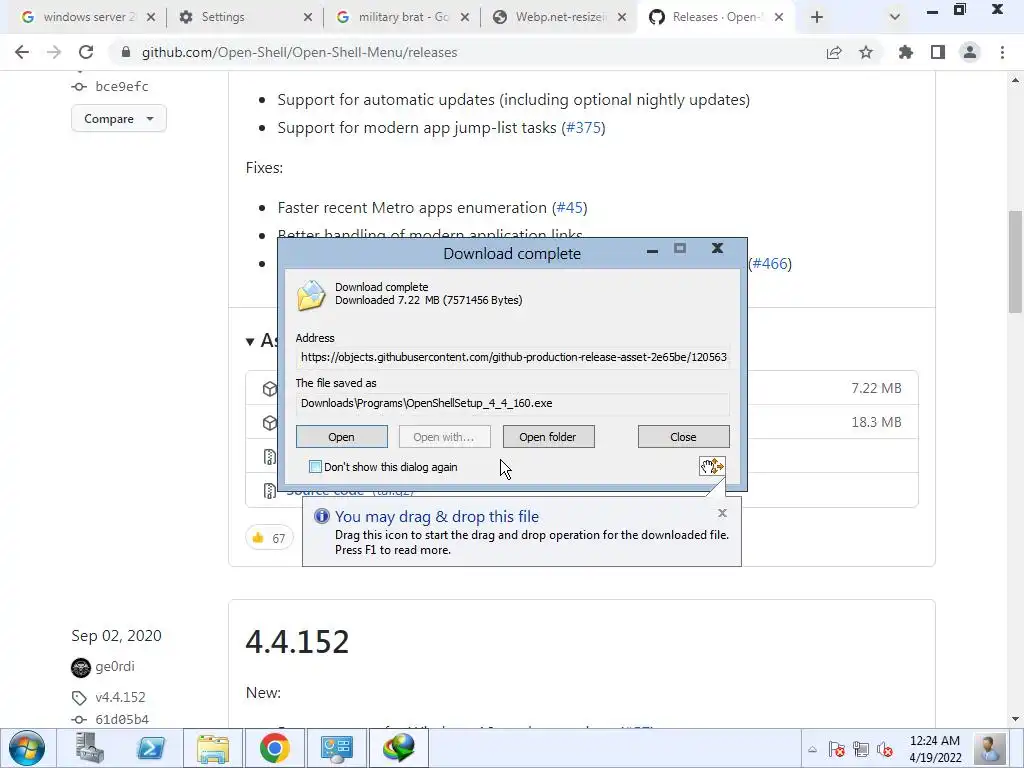Click Open folder button in dialog
The image size is (1024, 768).
(548, 437)
